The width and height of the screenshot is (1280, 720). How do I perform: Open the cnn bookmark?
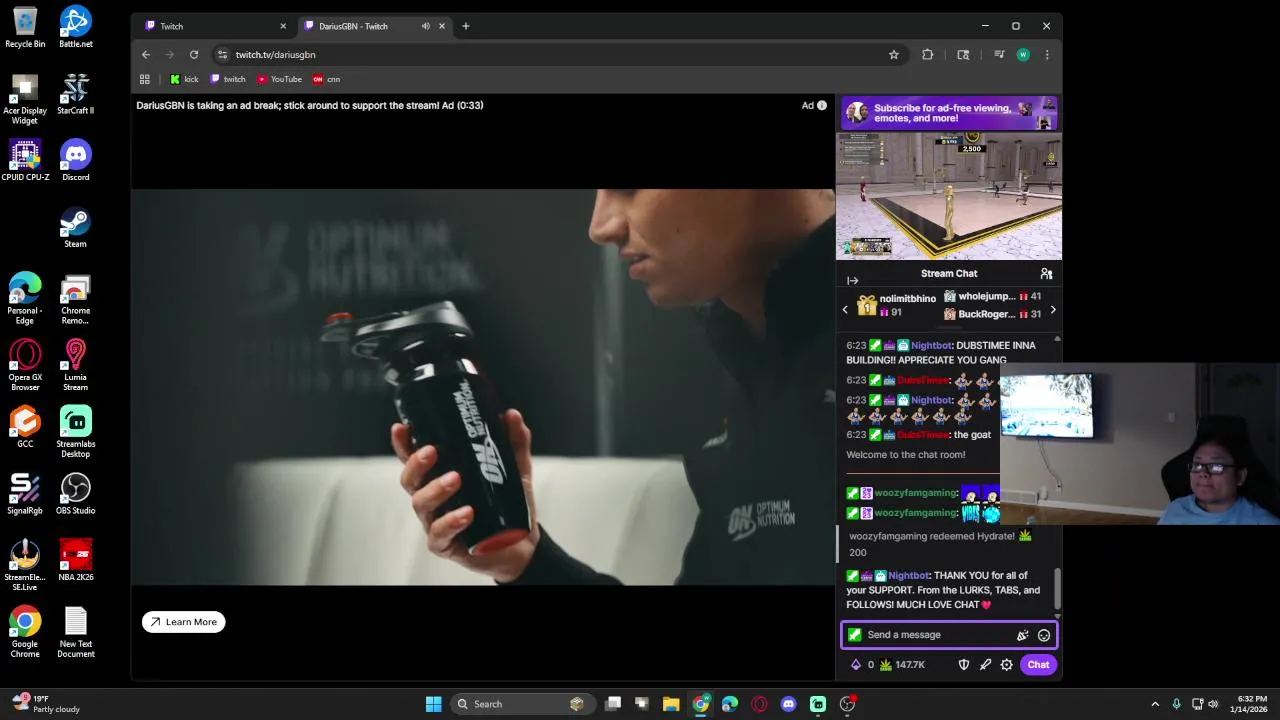(x=327, y=79)
